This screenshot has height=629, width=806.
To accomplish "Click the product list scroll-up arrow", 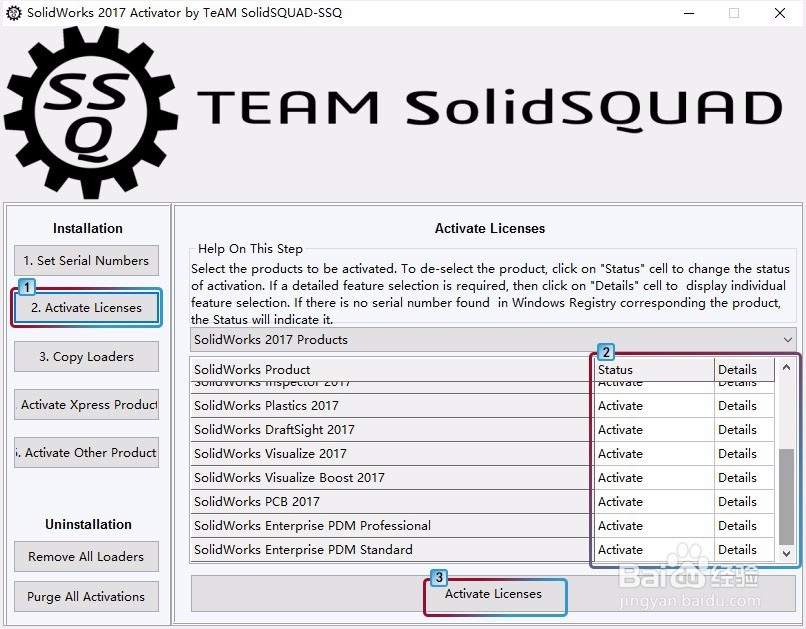I will click(786, 367).
